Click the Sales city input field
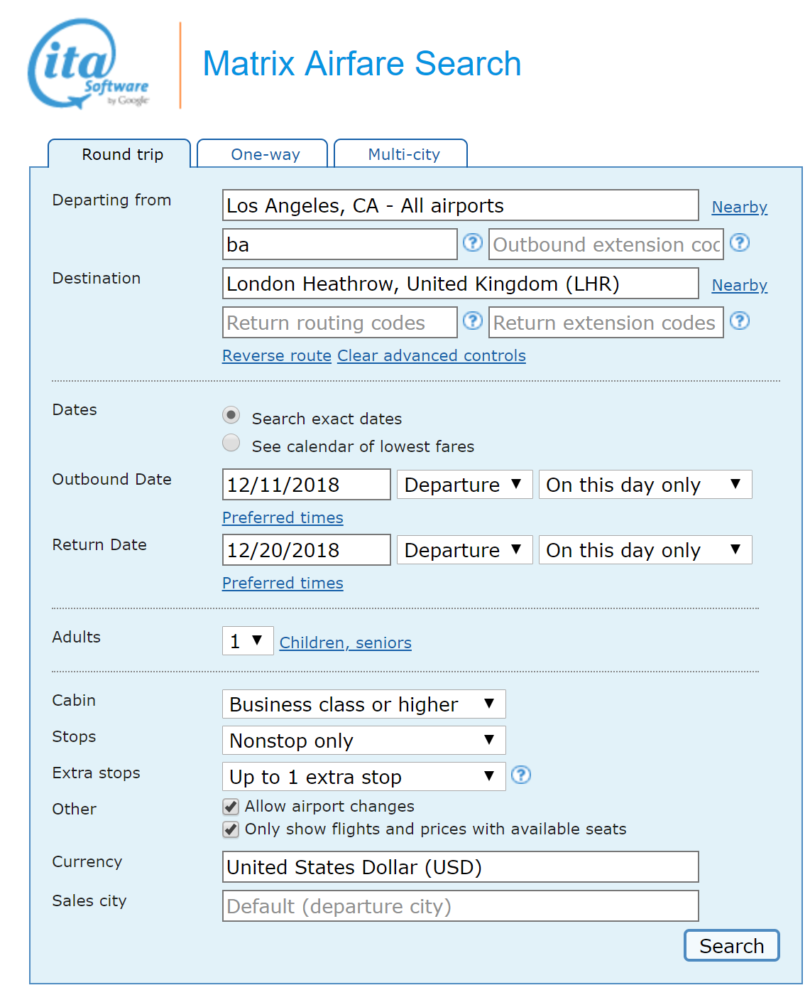The height and width of the screenshot is (1000, 810). [460, 906]
